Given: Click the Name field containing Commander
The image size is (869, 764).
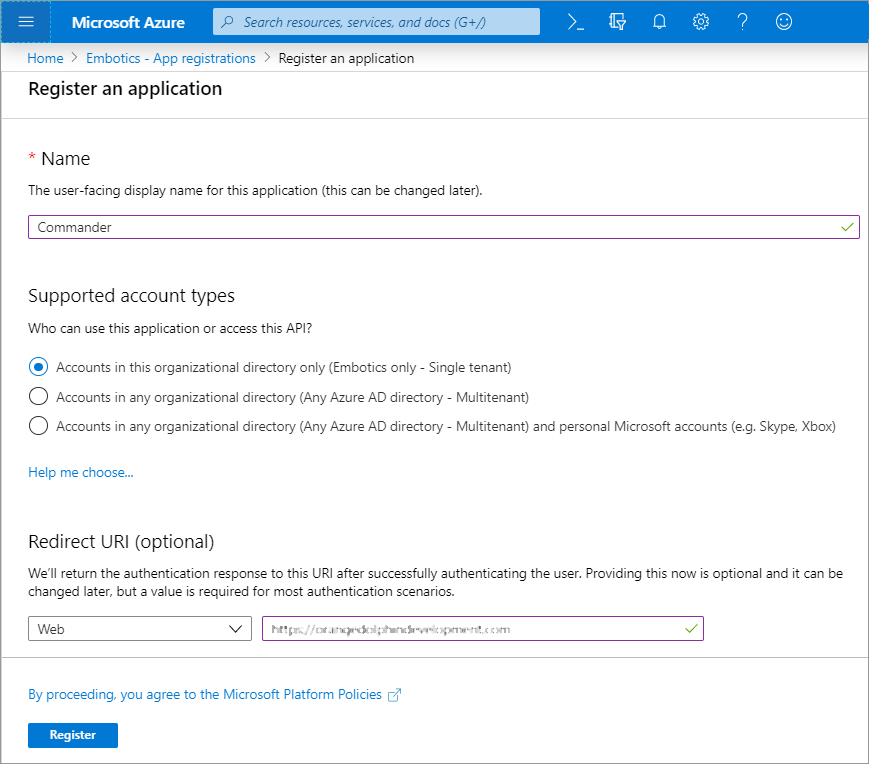Looking at the screenshot, I should pyautogui.click(x=443, y=227).
